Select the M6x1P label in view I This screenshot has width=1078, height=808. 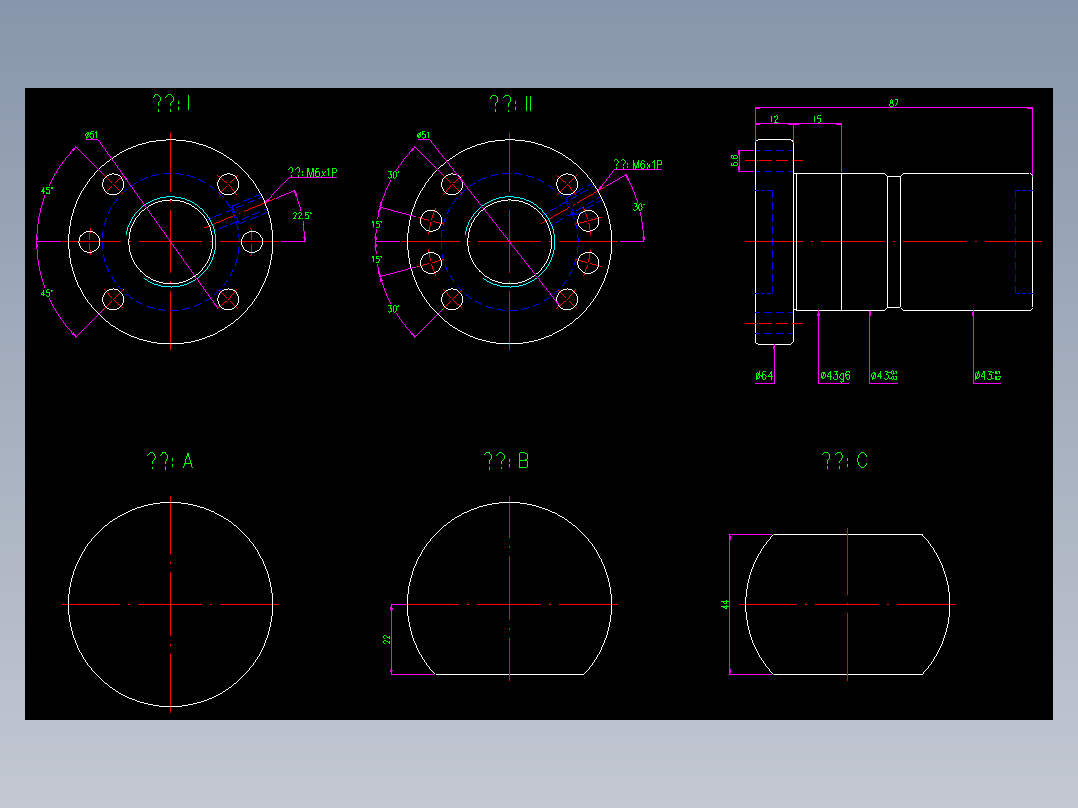[313, 172]
